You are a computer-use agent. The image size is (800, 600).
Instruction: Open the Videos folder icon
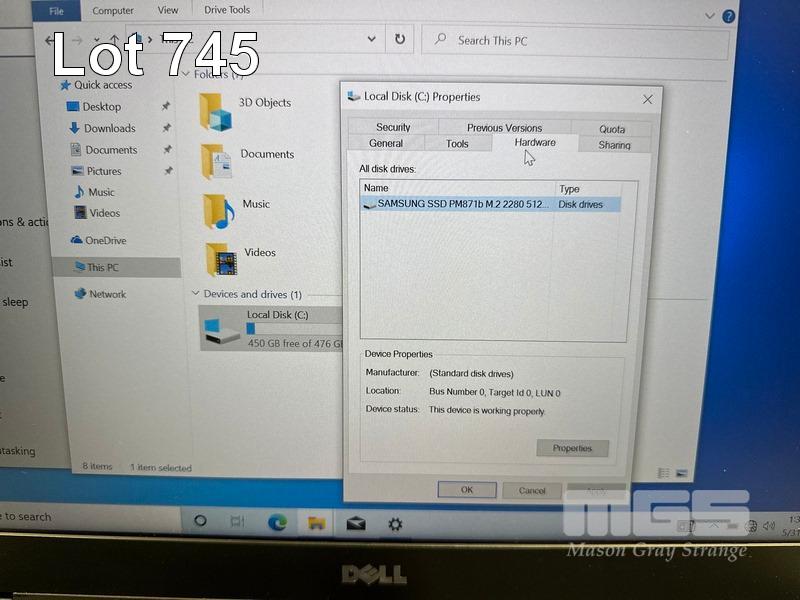click(221, 260)
